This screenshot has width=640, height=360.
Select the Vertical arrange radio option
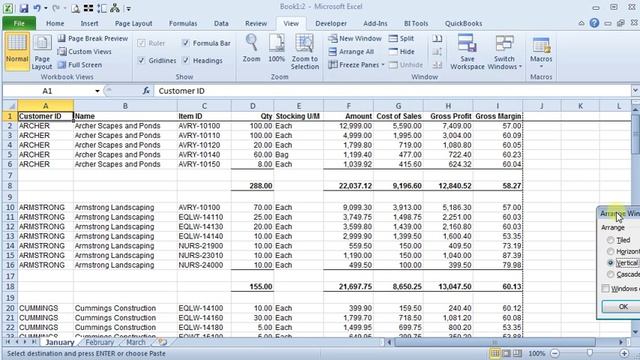pyautogui.click(x=611, y=263)
